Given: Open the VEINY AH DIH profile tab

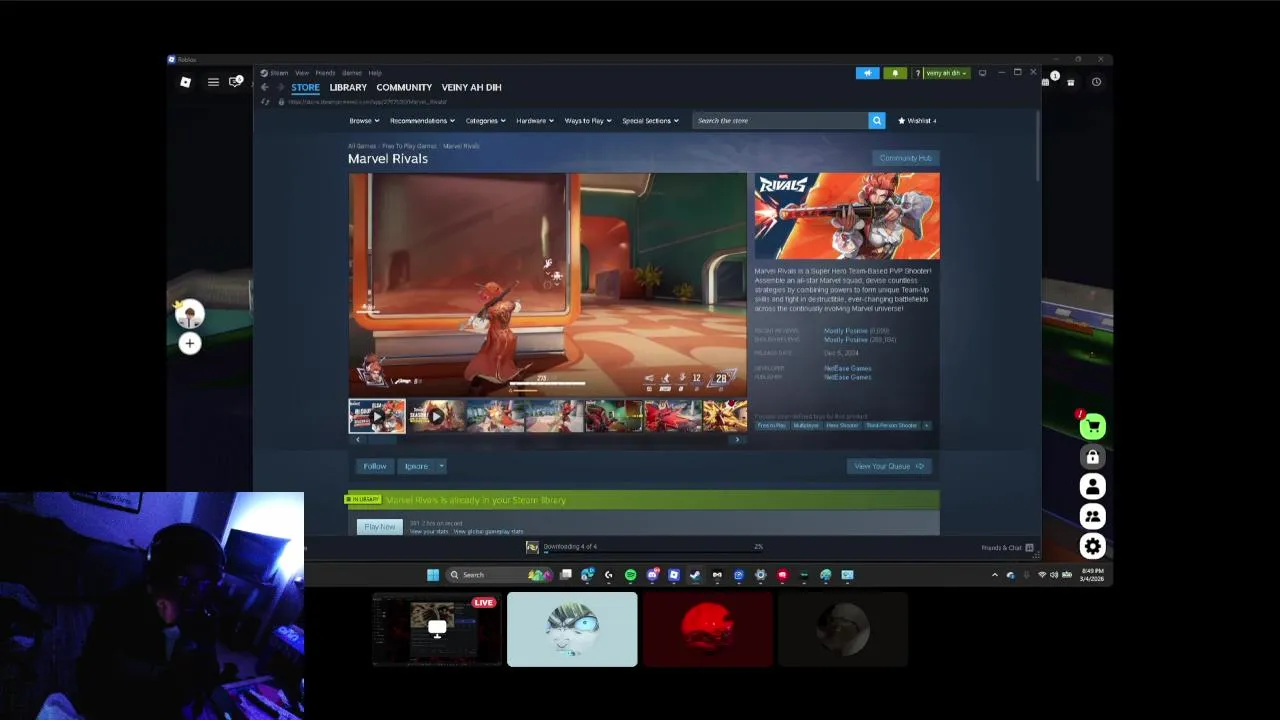Looking at the screenshot, I should [x=471, y=88].
